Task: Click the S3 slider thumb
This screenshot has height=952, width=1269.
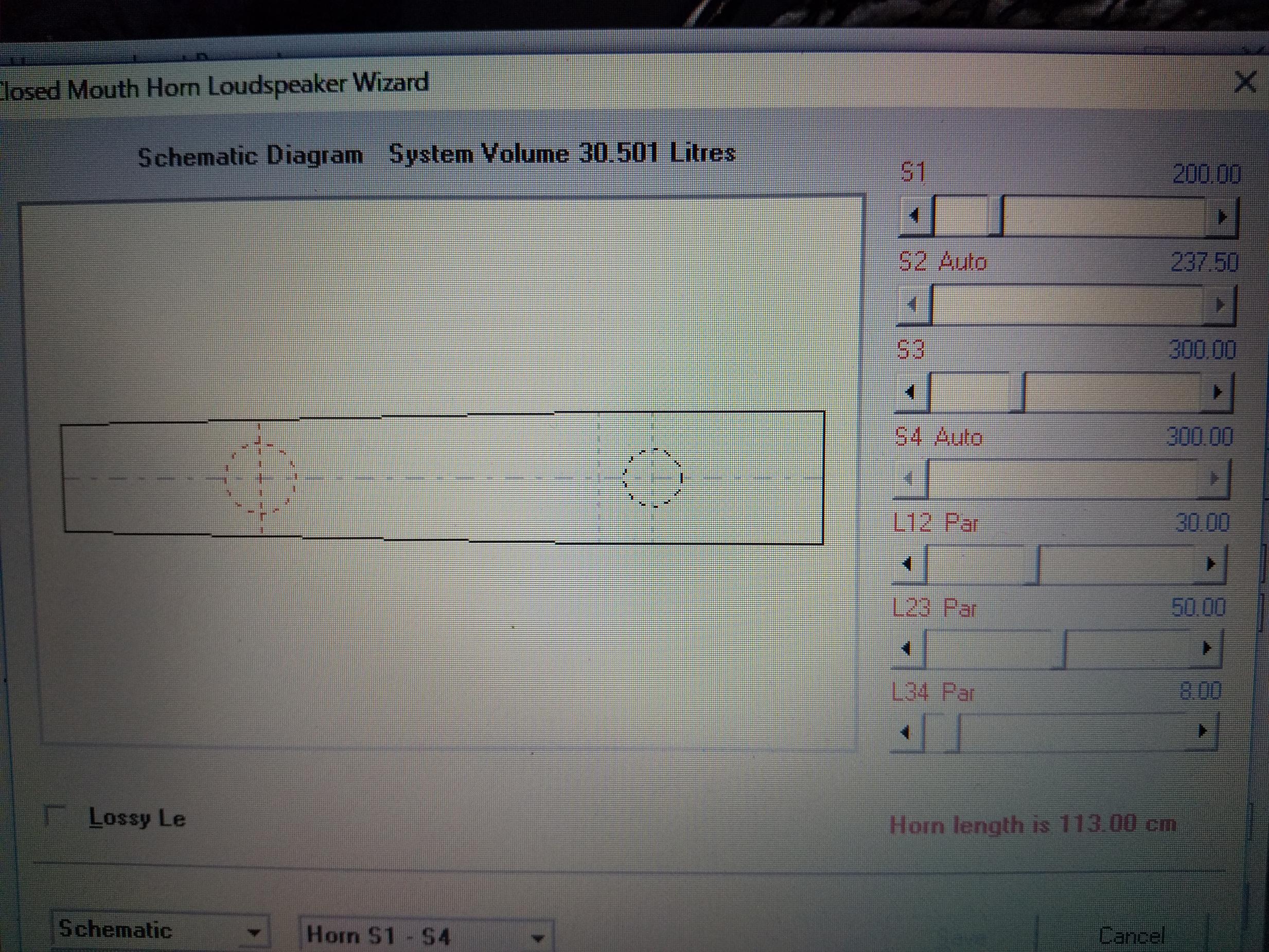Action: 1017,392
